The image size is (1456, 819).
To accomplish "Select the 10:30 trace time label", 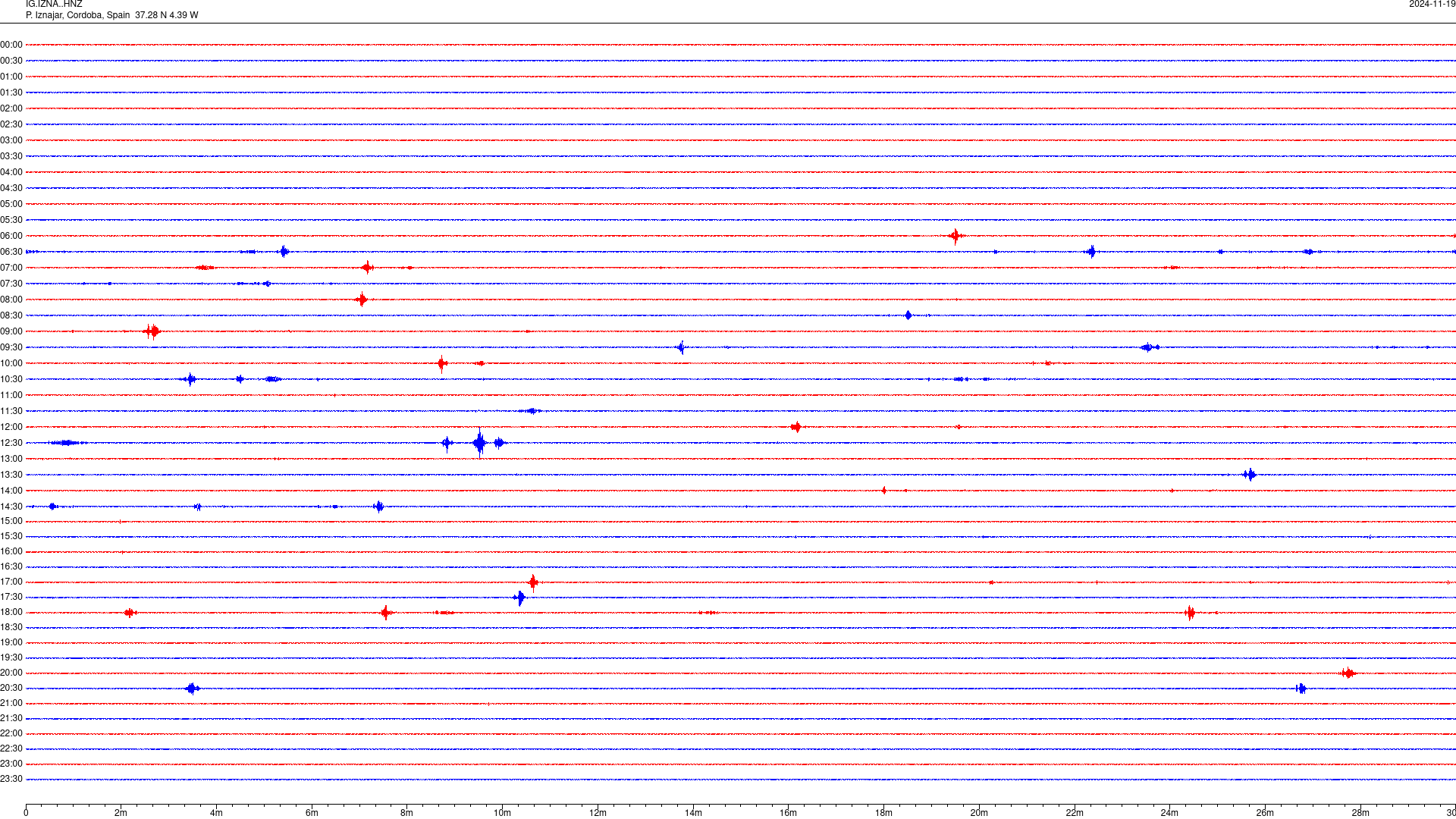I will [11, 379].
